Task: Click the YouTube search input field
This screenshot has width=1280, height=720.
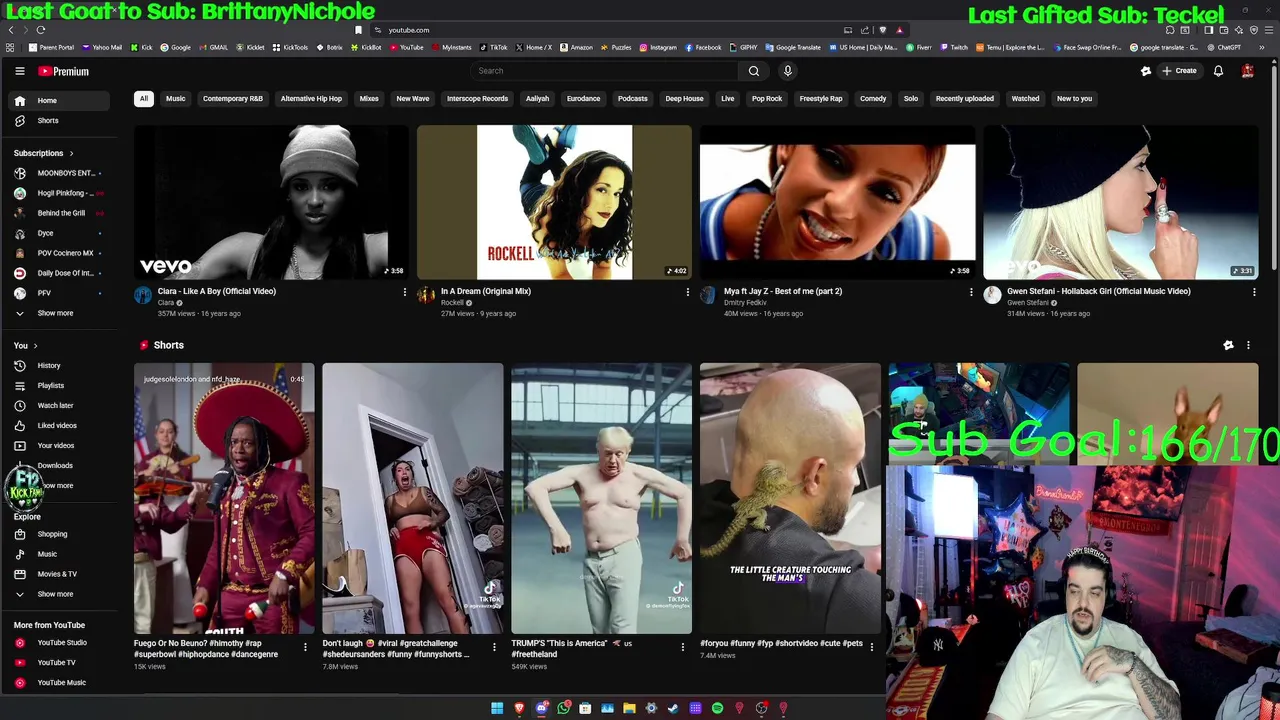Action: [605, 71]
